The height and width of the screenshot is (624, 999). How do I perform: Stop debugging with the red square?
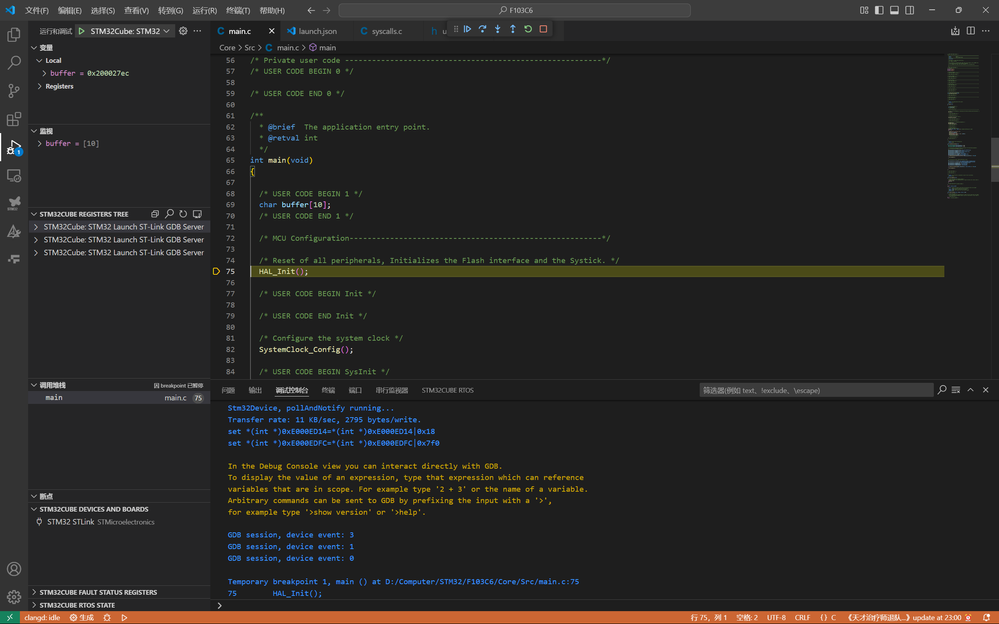click(543, 30)
